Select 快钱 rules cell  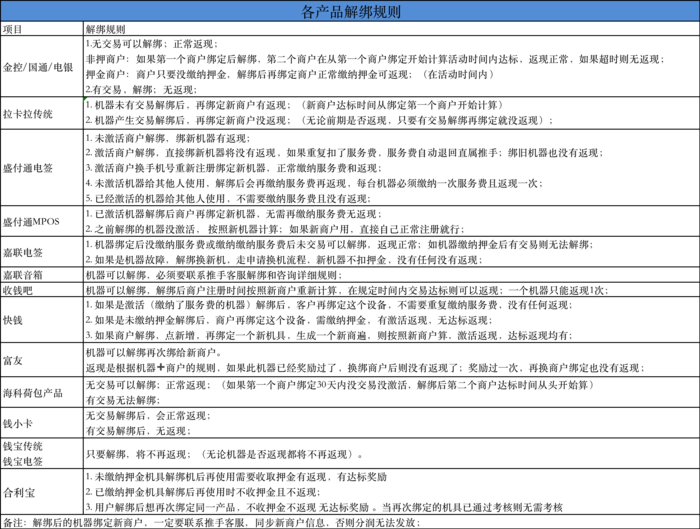click(x=391, y=320)
